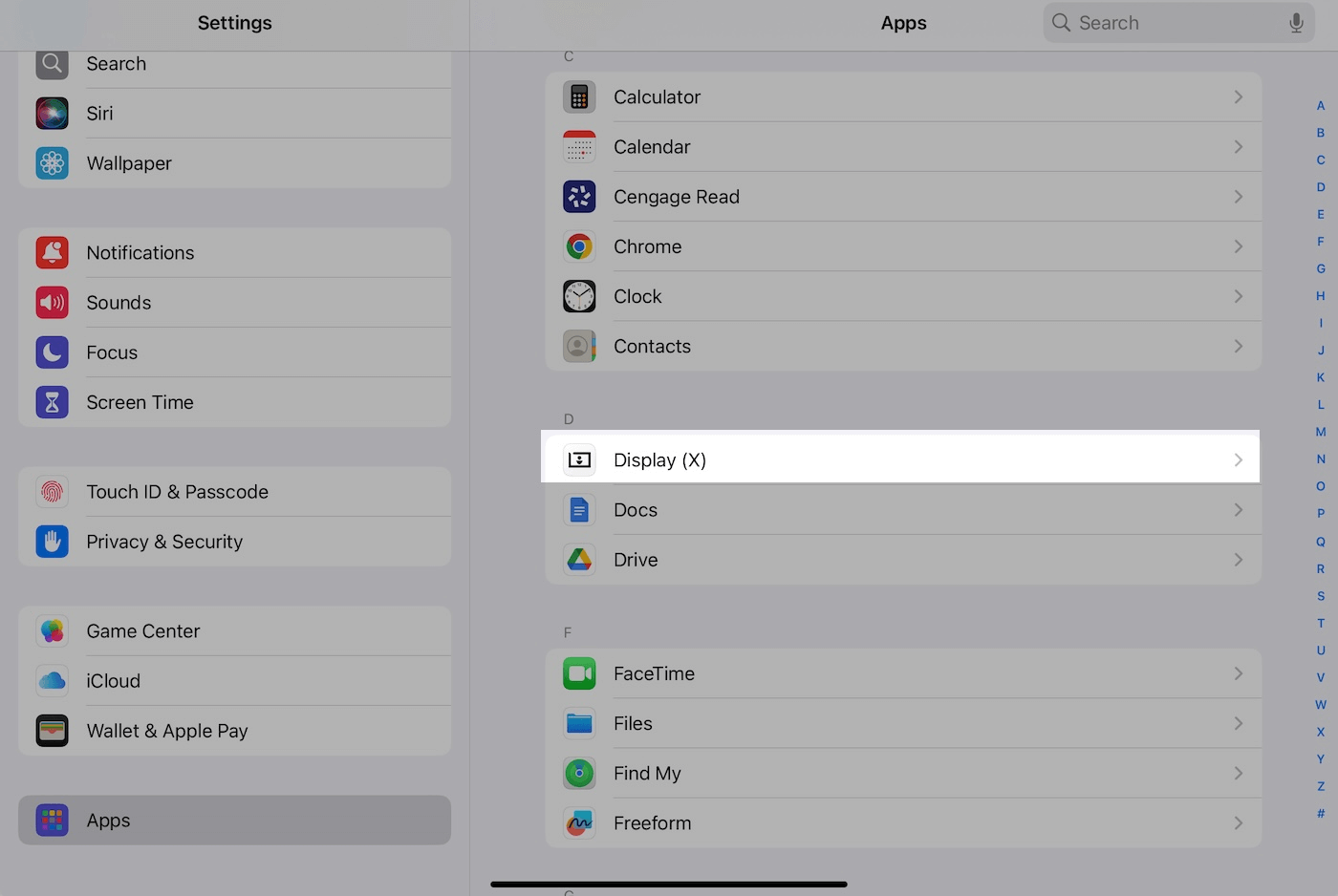The image size is (1338, 896).
Task: Tap the Calculator app icon
Action: (x=579, y=96)
